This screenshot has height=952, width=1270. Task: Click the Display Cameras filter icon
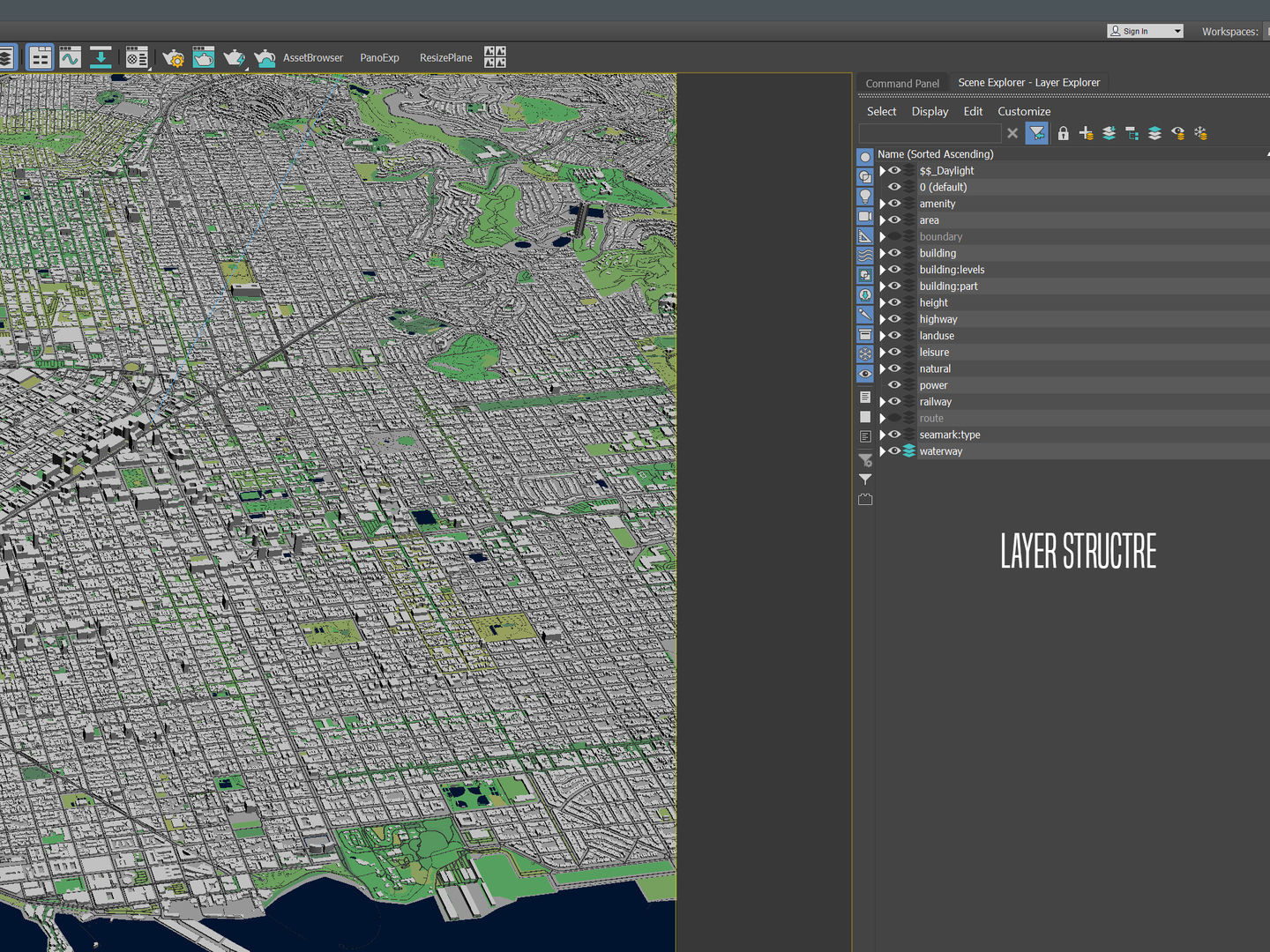(864, 216)
